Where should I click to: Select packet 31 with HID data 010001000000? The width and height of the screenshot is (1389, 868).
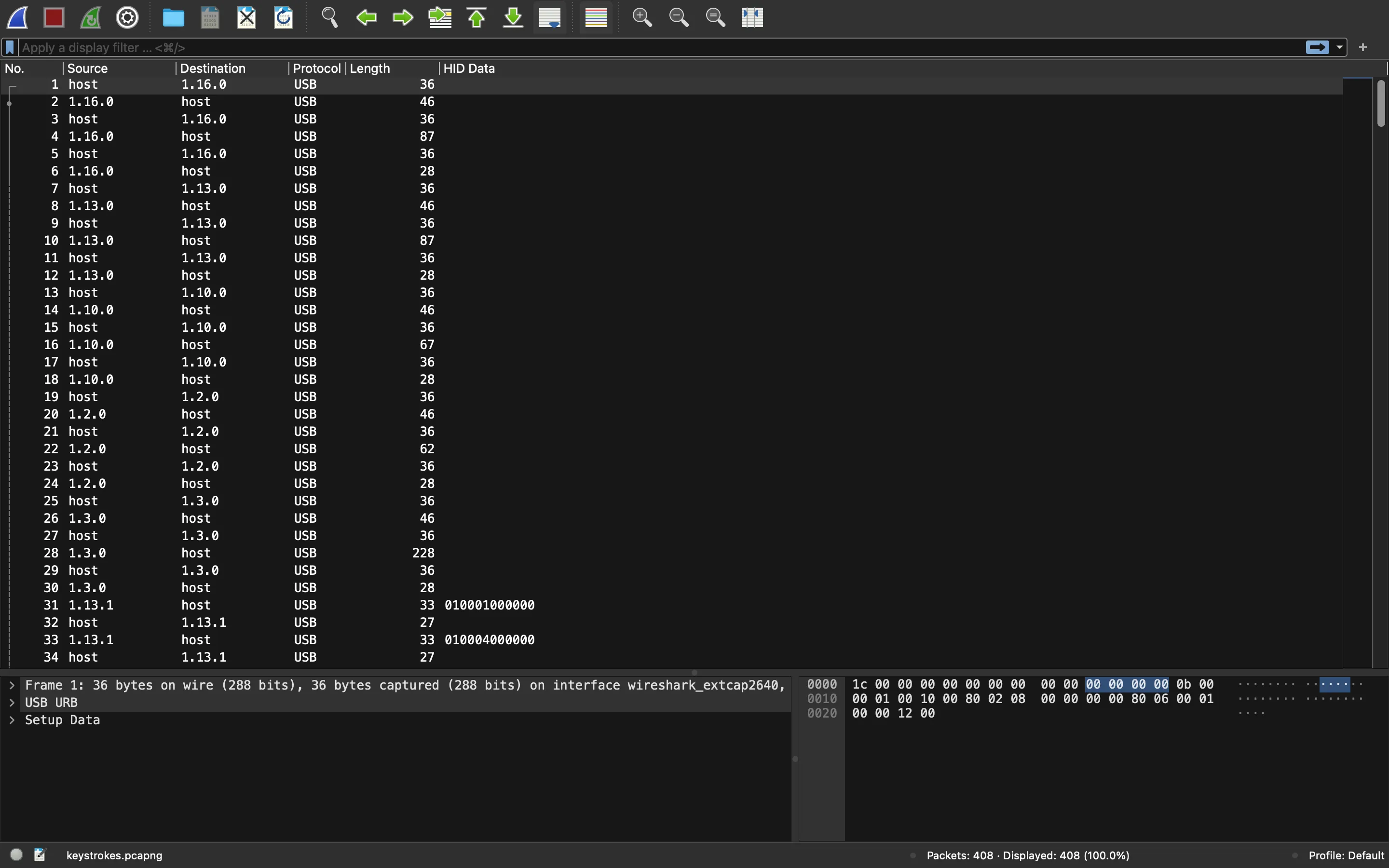(x=671, y=605)
